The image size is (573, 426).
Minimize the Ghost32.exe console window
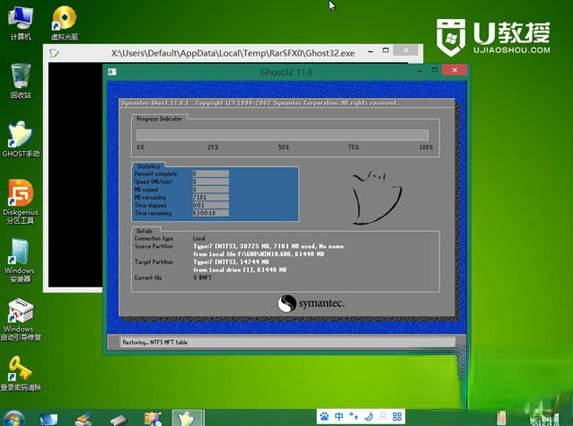click(371, 52)
